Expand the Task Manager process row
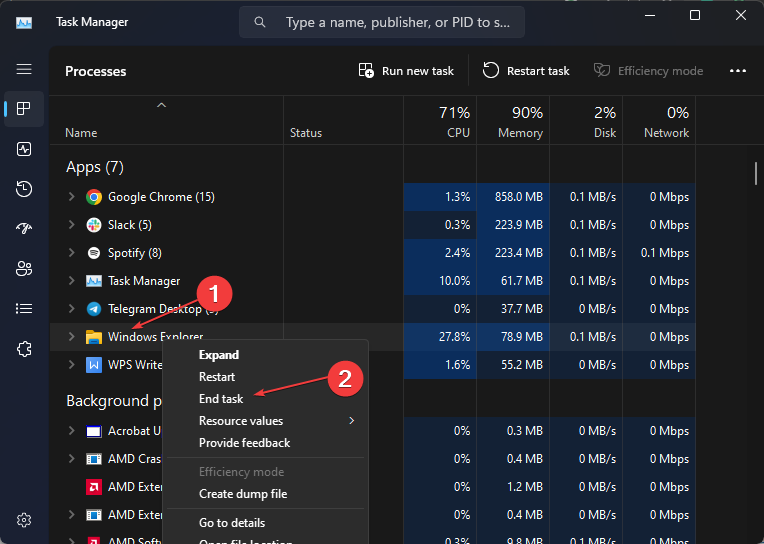This screenshot has height=544, width=764. pos(72,280)
